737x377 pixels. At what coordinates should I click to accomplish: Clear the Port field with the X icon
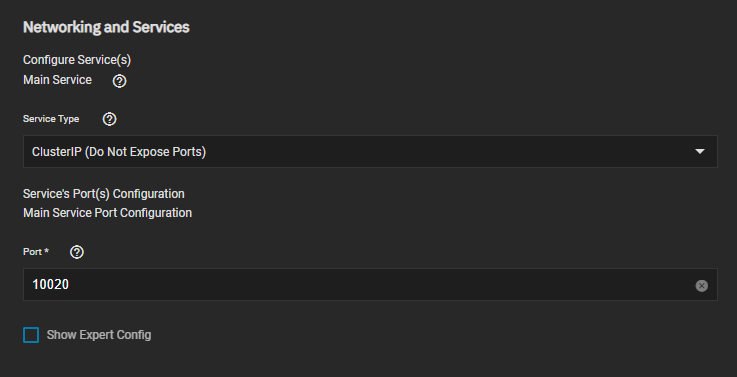[x=701, y=285]
